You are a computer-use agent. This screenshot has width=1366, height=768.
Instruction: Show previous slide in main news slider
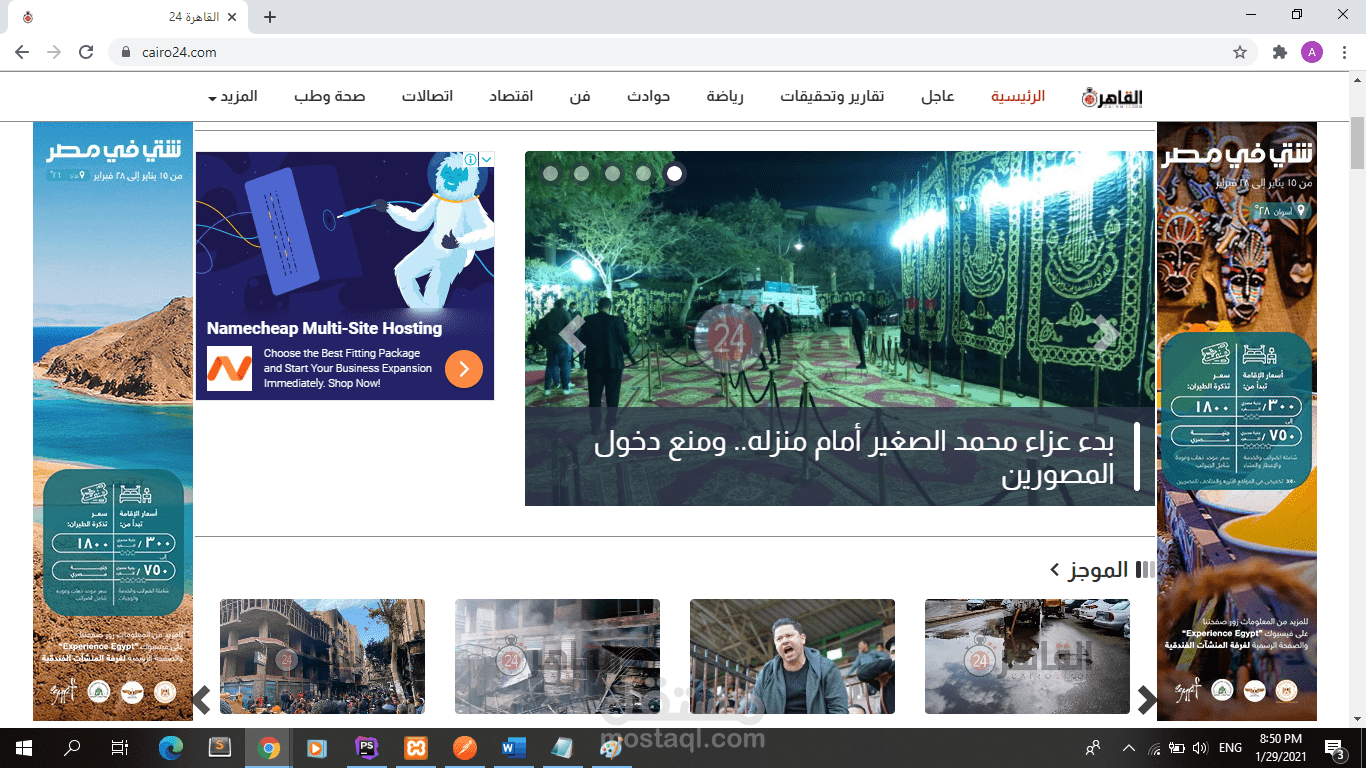click(572, 333)
